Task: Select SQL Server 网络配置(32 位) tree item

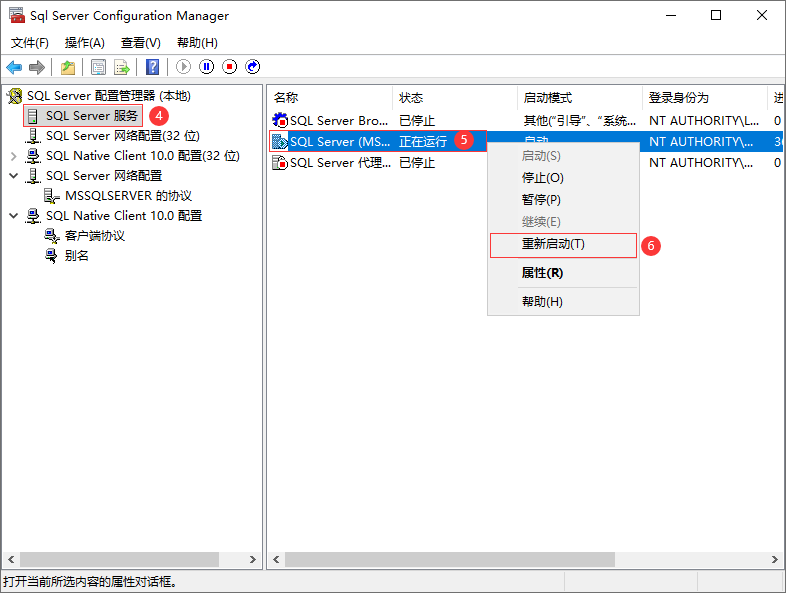Action: (x=123, y=136)
